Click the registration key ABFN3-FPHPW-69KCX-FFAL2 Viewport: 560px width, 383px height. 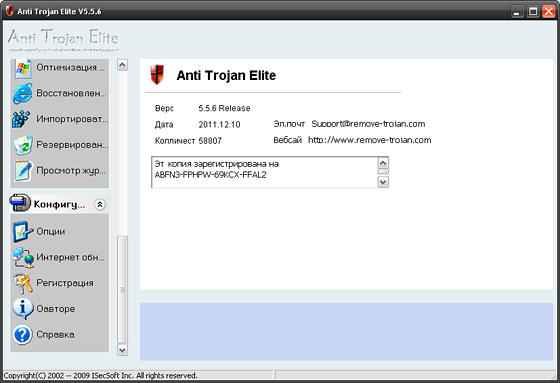click(210, 175)
